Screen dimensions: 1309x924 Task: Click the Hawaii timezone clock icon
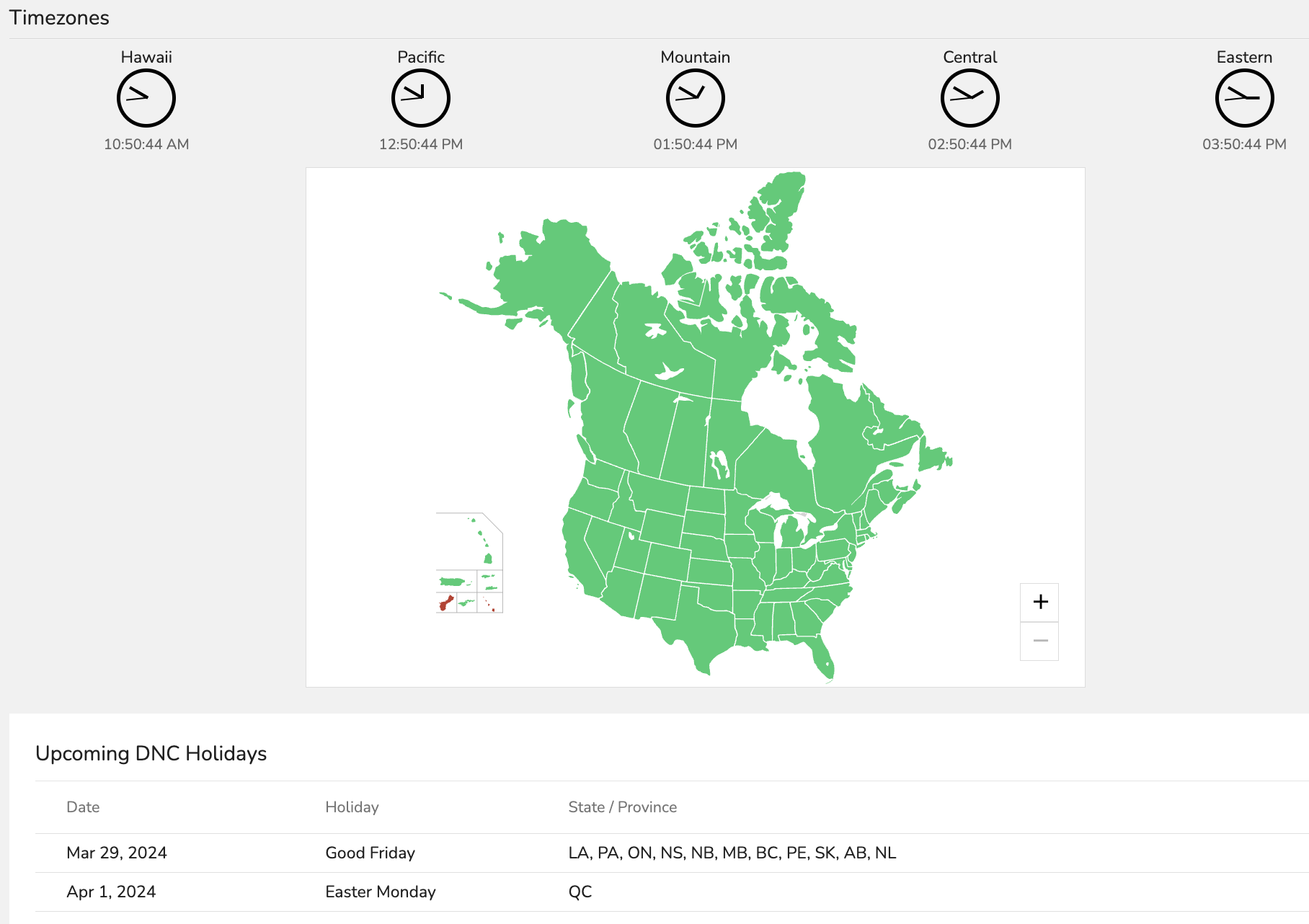(146, 98)
